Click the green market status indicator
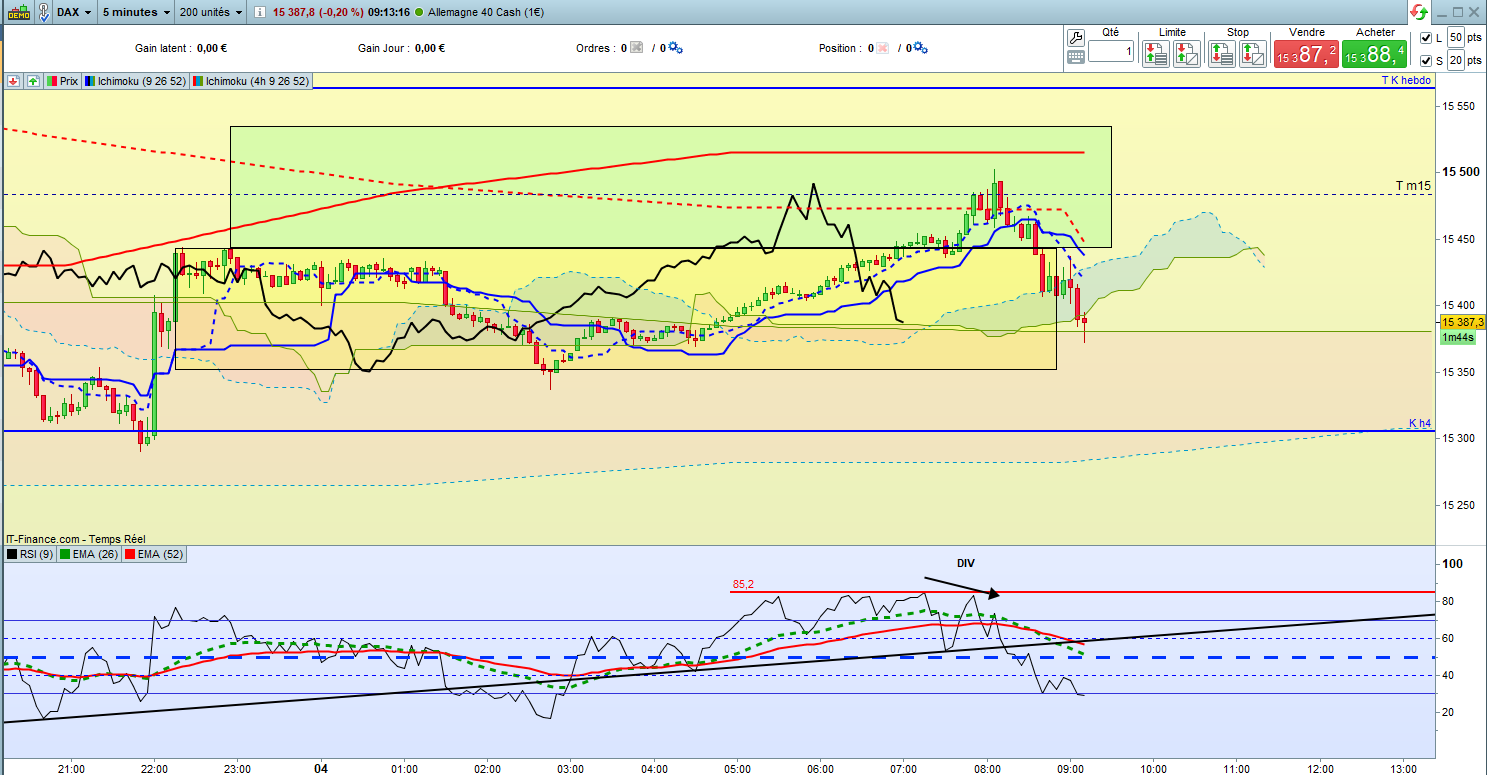 pos(418,12)
